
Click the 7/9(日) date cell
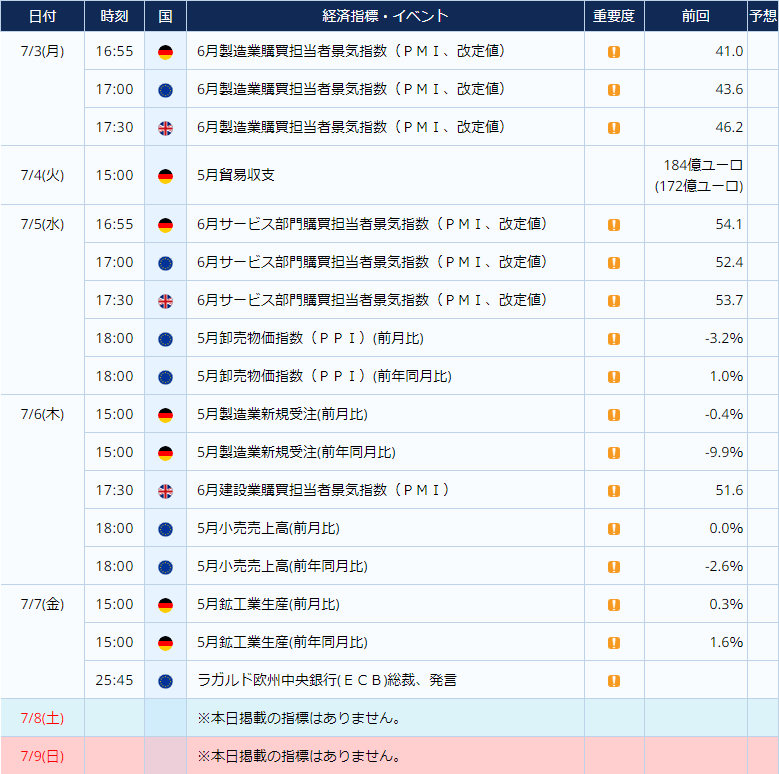point(42,756)
